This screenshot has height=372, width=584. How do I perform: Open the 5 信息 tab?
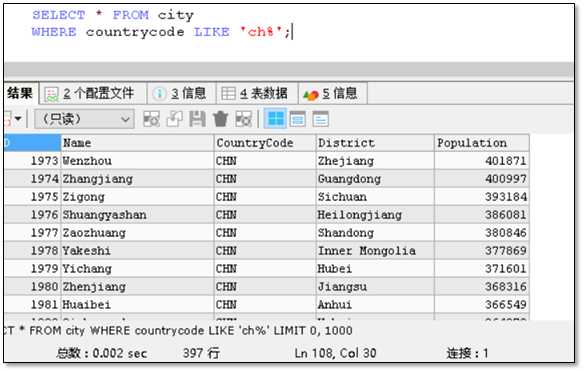point(333,93)
